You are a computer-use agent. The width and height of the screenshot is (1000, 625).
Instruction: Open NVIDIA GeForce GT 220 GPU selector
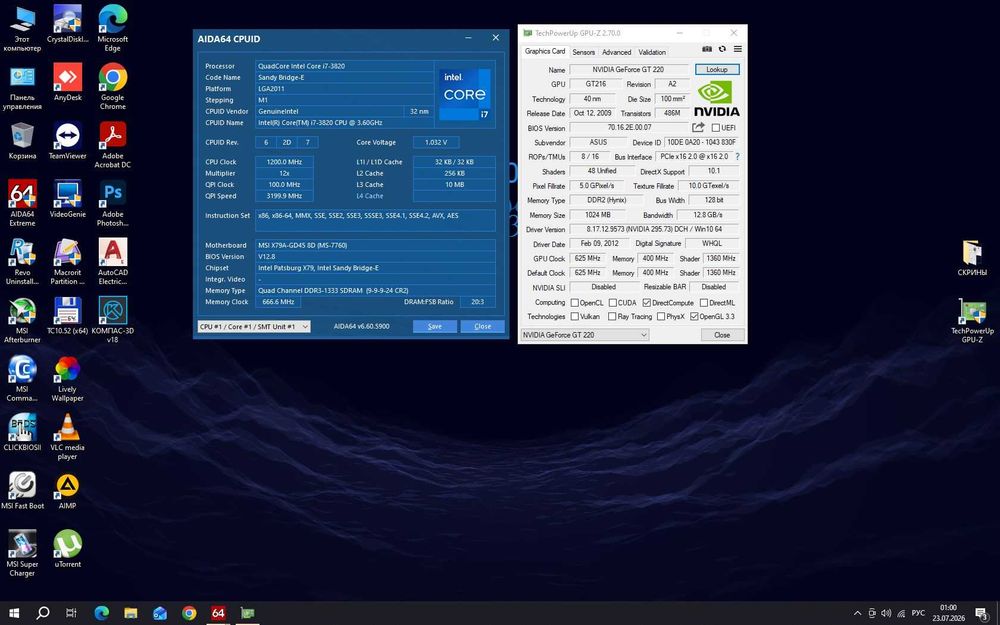click(585, 335)
